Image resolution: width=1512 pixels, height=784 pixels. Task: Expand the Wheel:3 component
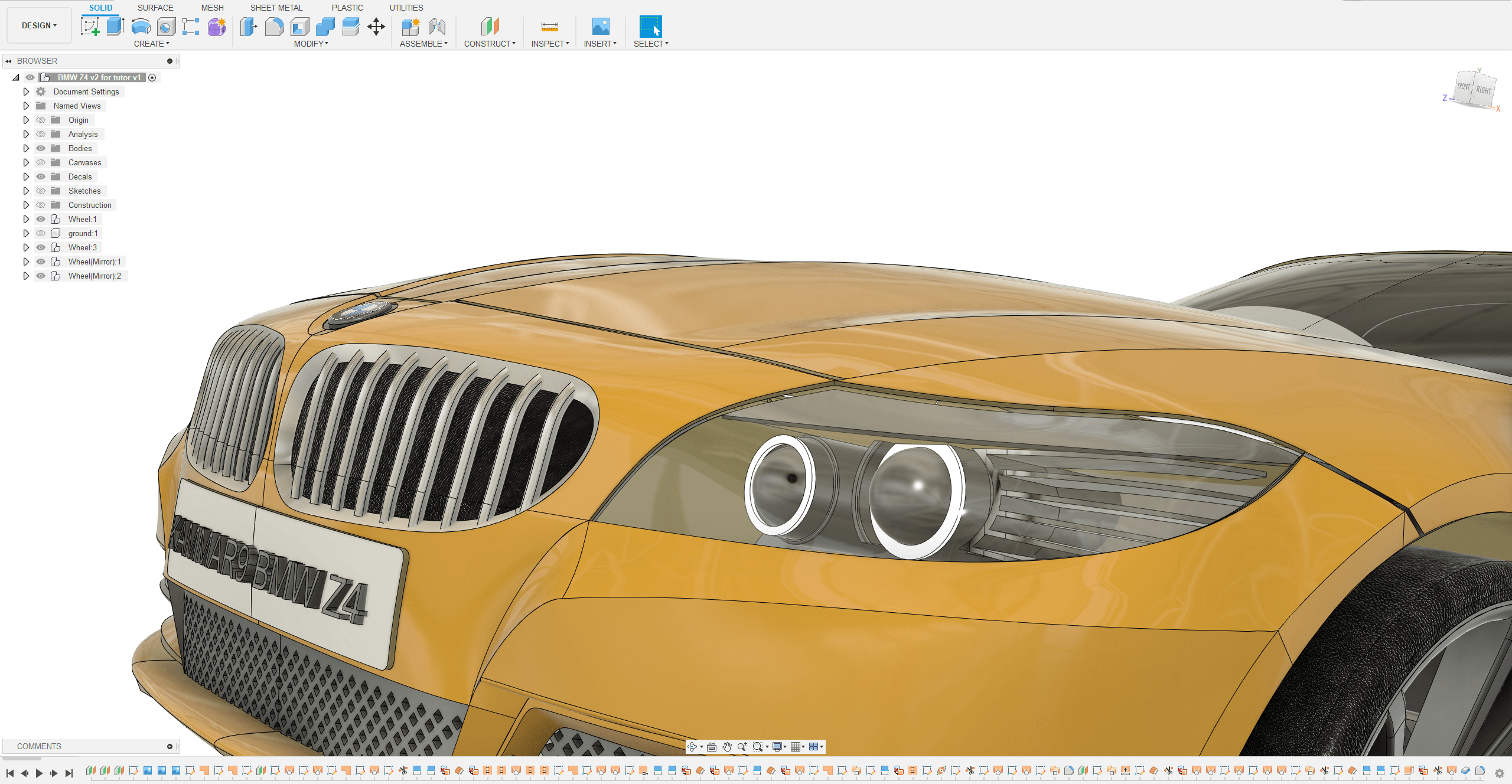[26, 247]
